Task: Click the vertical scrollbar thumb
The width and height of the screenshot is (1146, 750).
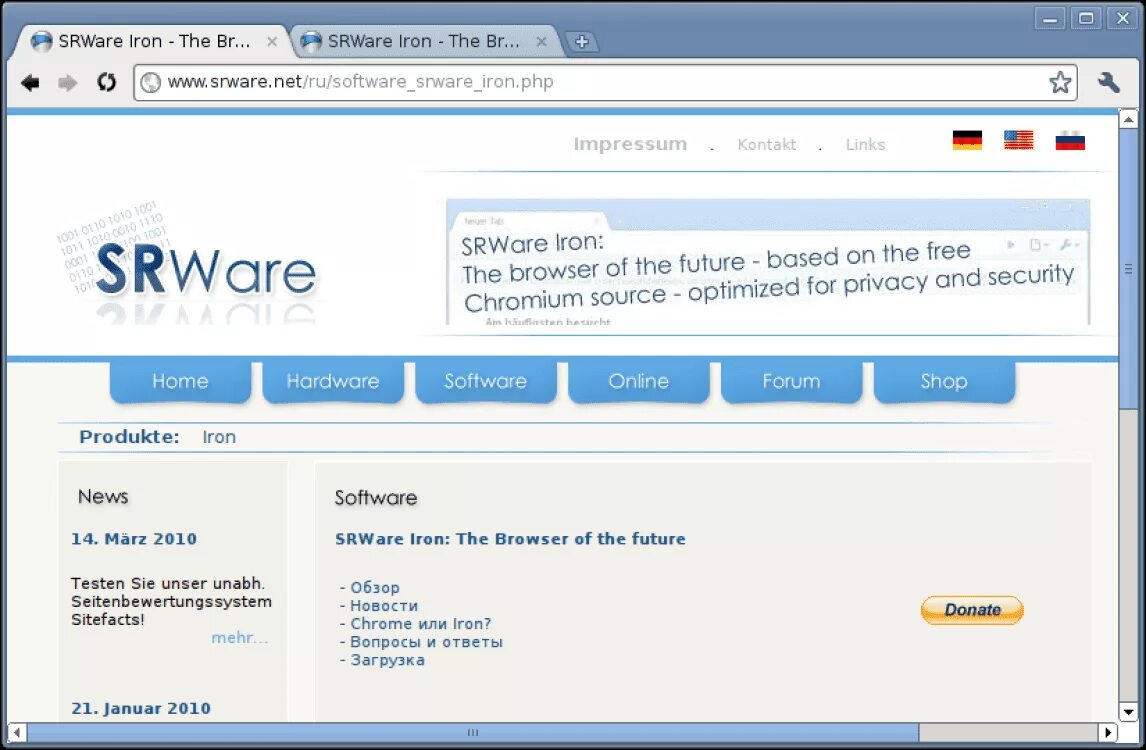Action: click(1128, 269)
